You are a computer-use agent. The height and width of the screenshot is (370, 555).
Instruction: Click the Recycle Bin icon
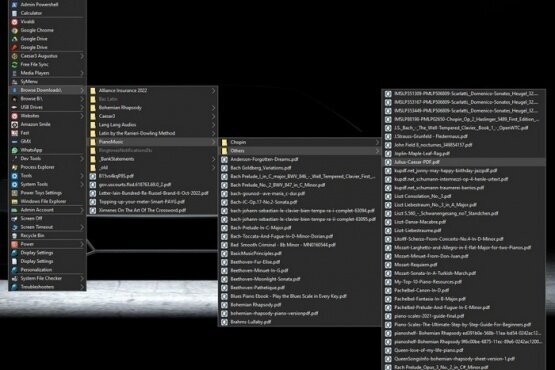point(15,235)
